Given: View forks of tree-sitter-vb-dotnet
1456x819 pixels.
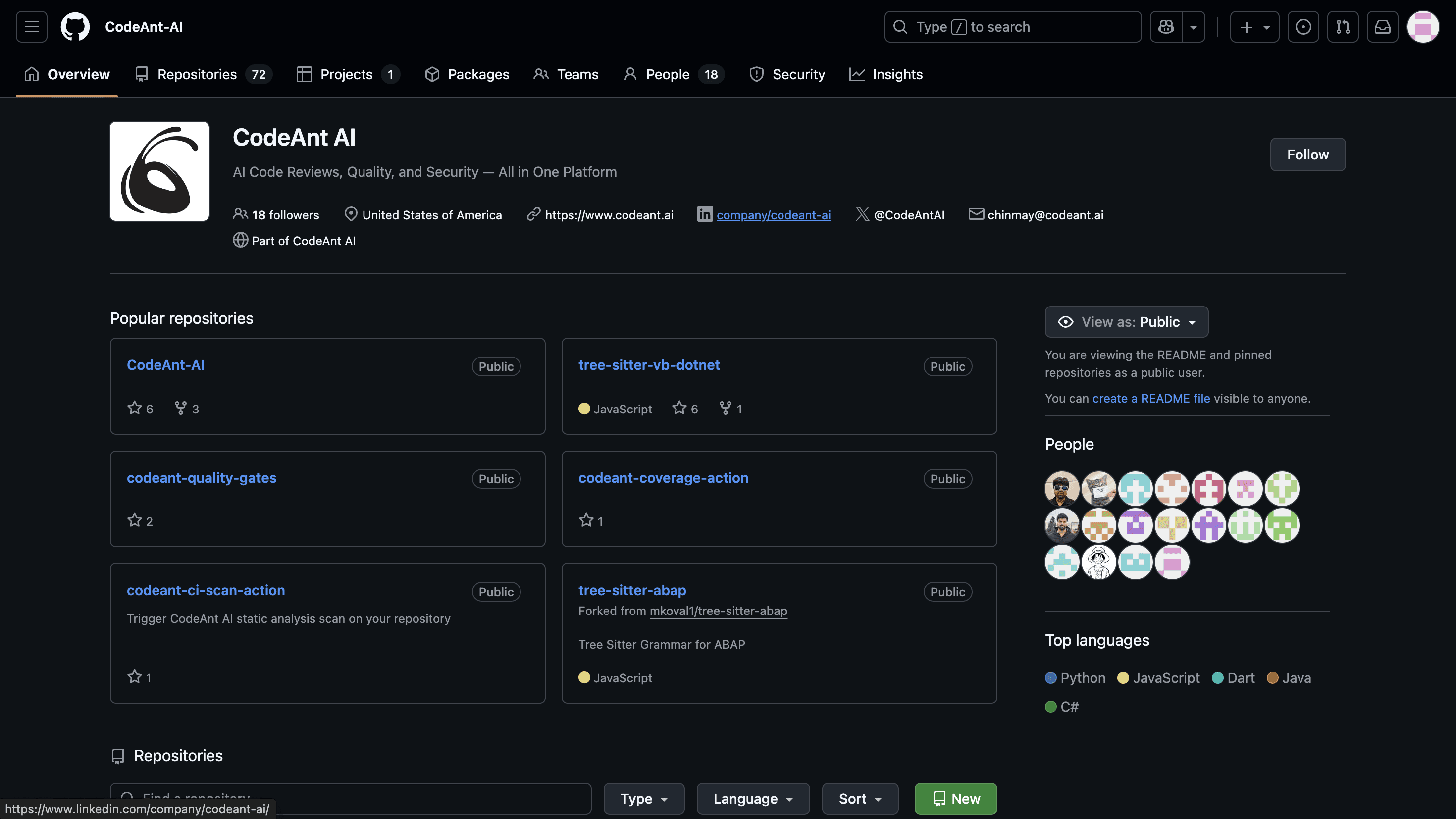Looking at the screenshot, I should click(730, 408).
